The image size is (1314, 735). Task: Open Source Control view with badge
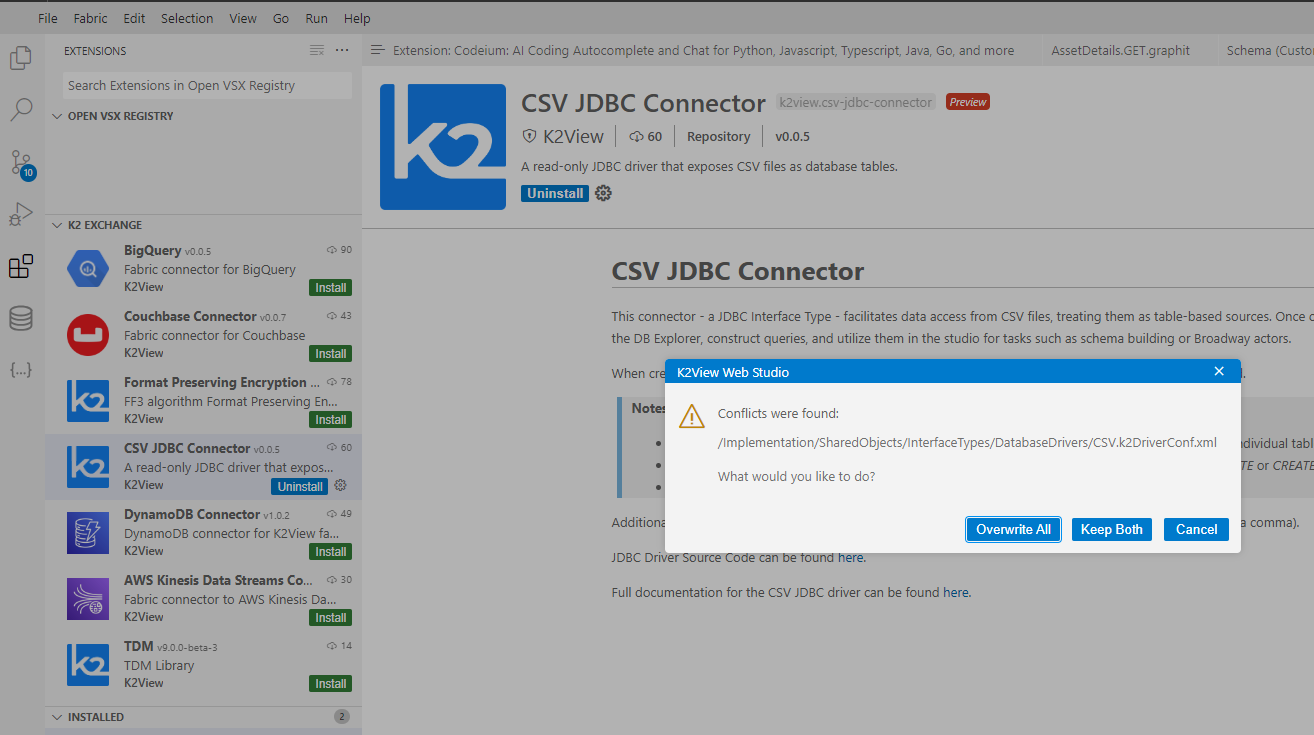point(21,163)
